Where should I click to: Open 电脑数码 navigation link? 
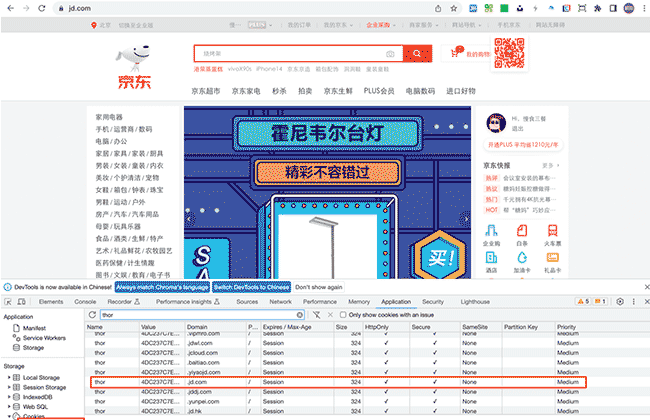point(420,91)
